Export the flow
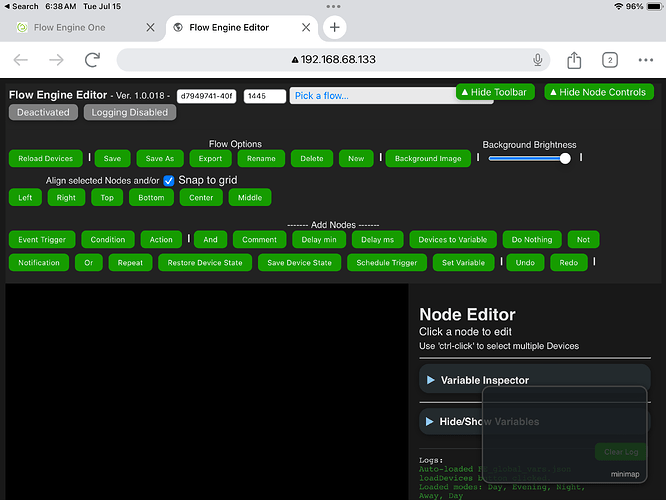This screenshot has width=666, height=500. (x=210, y=158)
